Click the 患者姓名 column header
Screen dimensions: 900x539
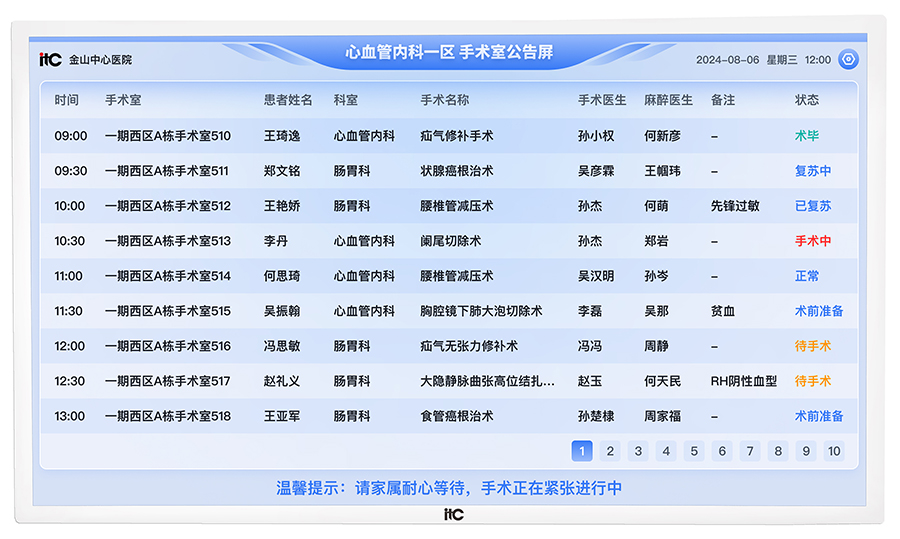pos(288,100)
